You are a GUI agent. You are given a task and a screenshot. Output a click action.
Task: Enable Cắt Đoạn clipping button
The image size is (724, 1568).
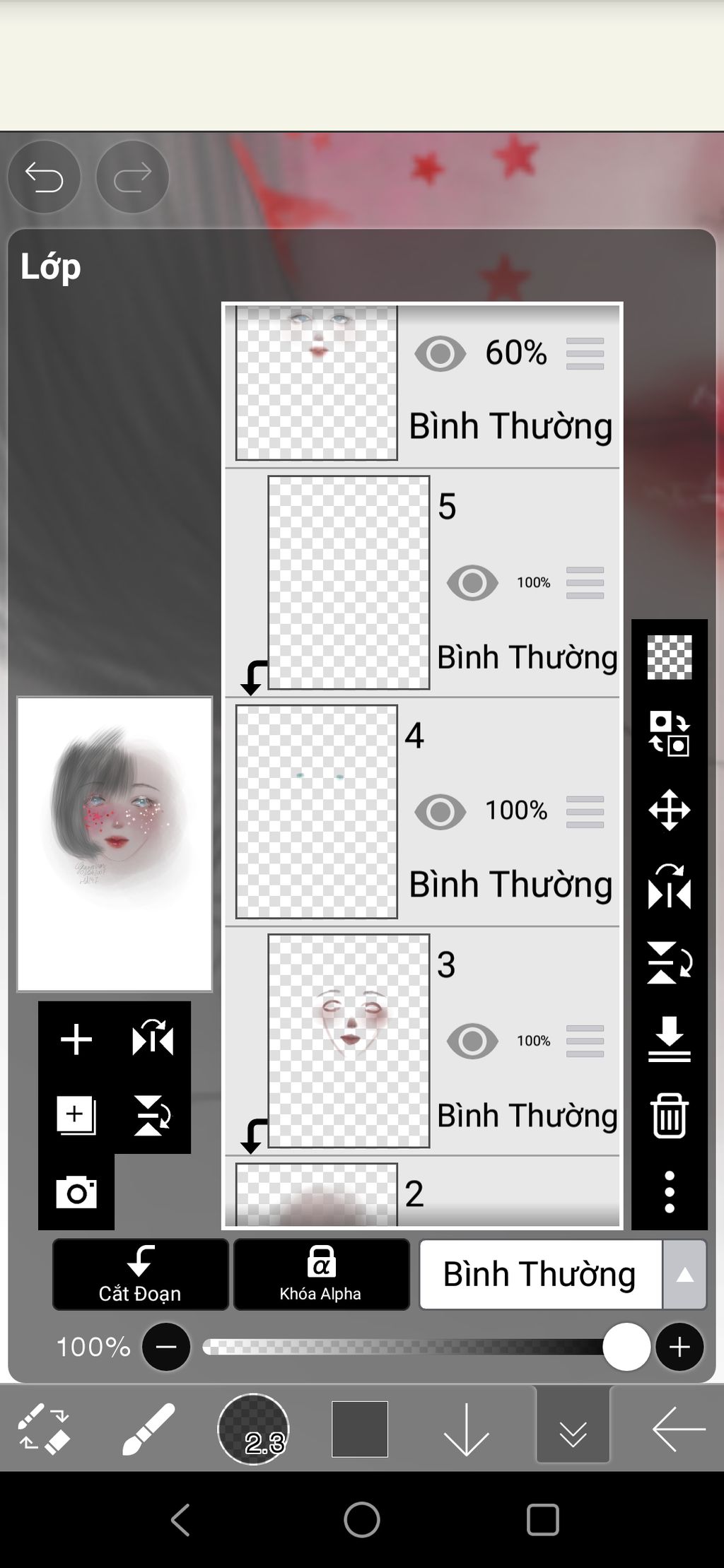(140, 1274)
